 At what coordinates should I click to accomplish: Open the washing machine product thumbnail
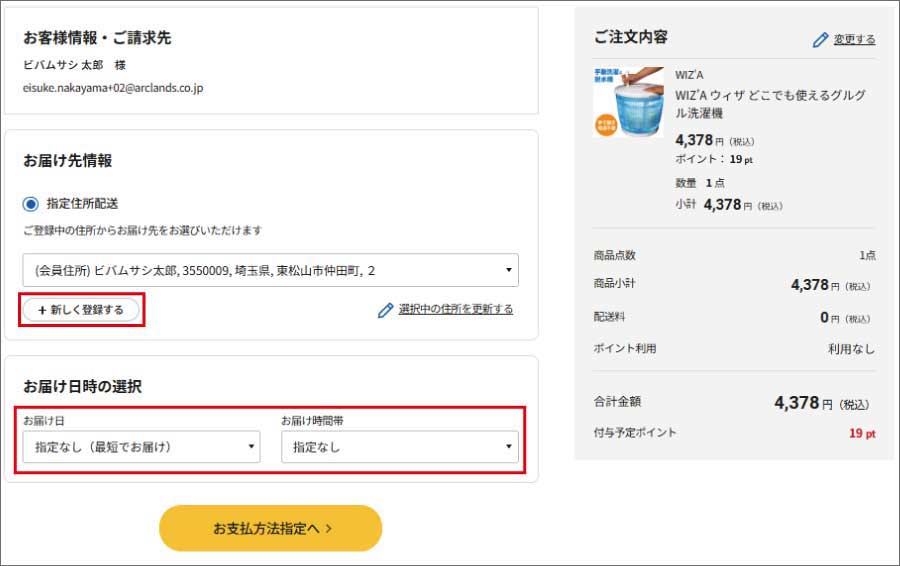[628, 102]
